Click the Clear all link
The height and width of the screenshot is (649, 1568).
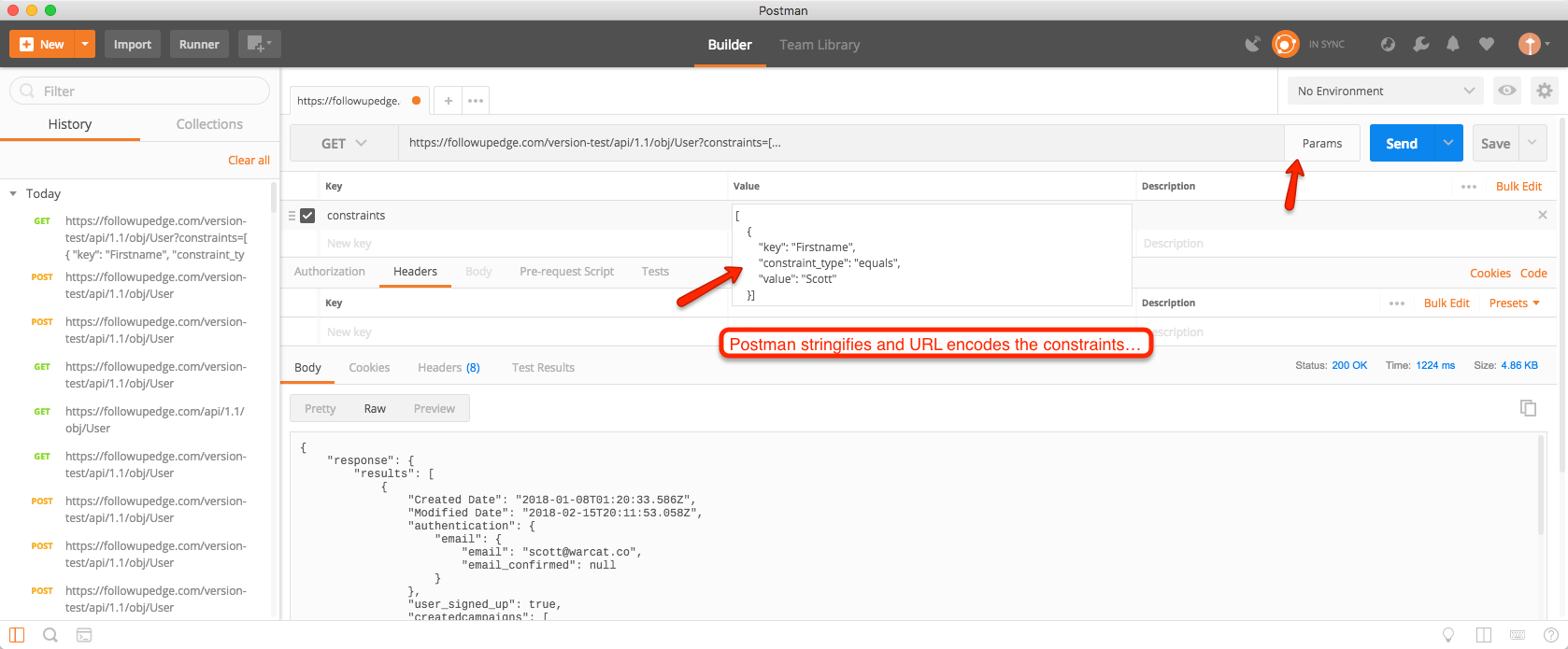(x=249, y=160)
